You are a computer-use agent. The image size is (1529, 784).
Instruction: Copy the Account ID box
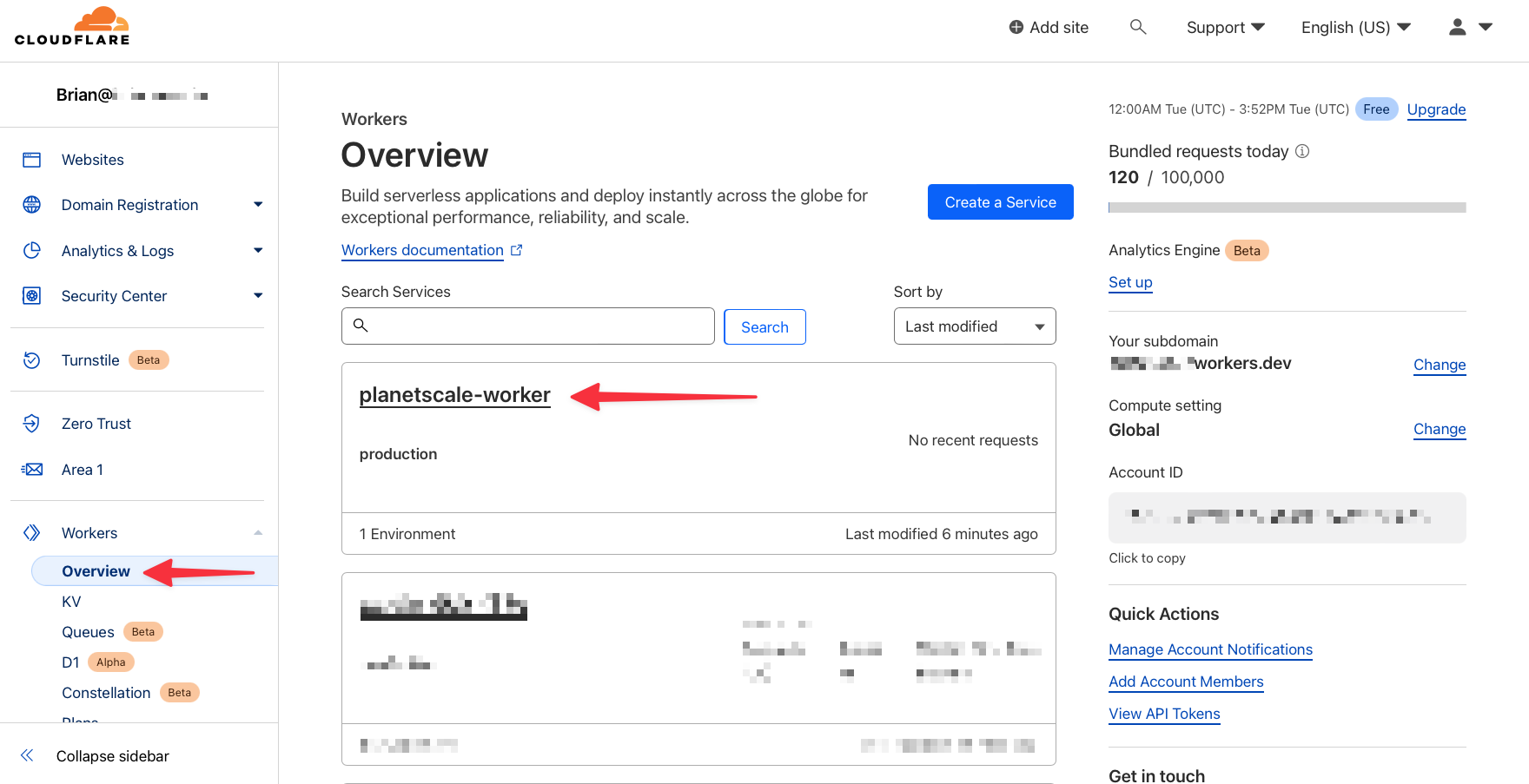[x=1287, y=517]
